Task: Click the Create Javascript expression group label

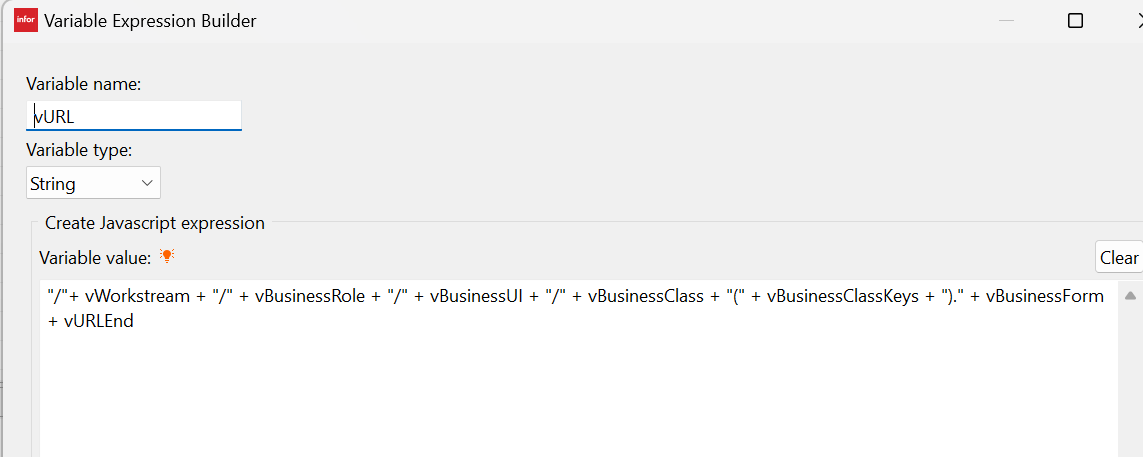Action: pyautogui.click(x=155, y=223)
